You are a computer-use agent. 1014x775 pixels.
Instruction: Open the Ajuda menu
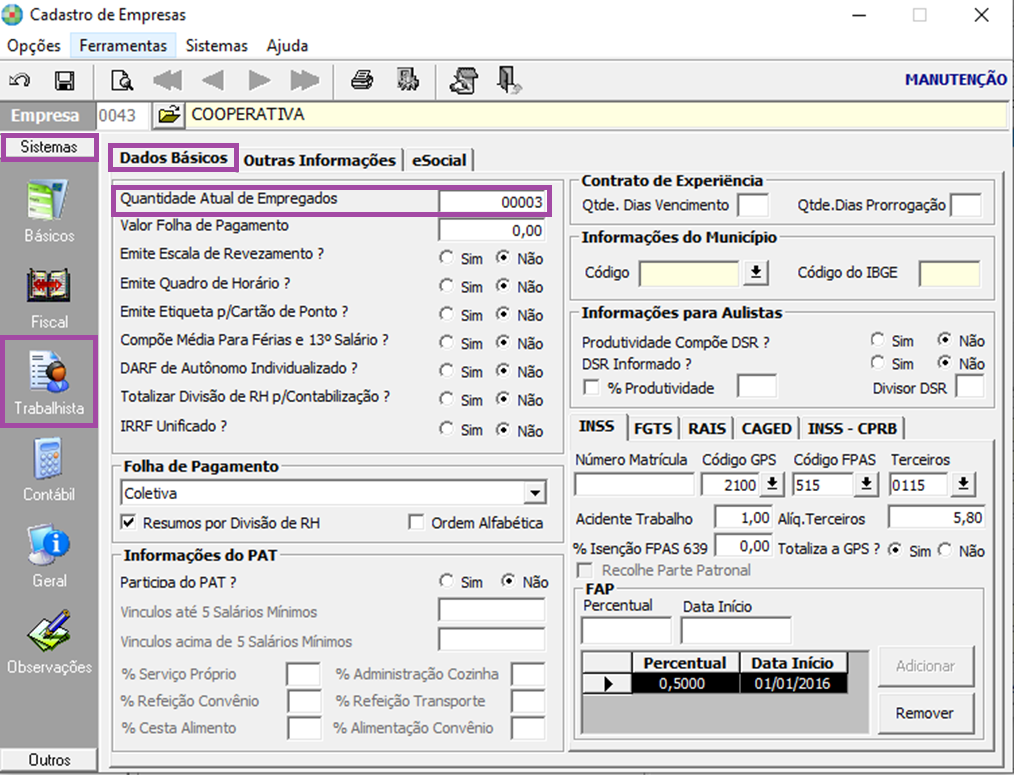[287, 46]
